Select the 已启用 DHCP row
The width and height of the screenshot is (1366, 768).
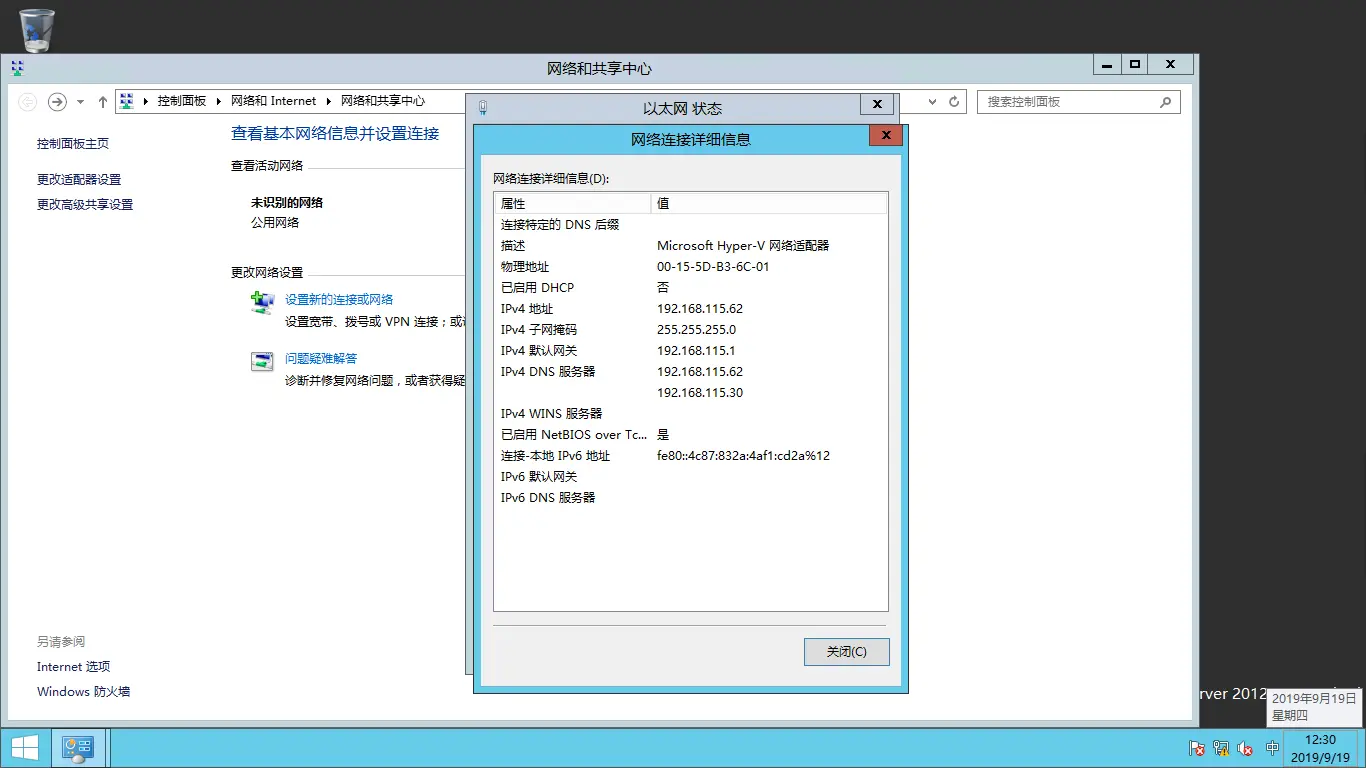pyautogui.click(x=691, y=288)
